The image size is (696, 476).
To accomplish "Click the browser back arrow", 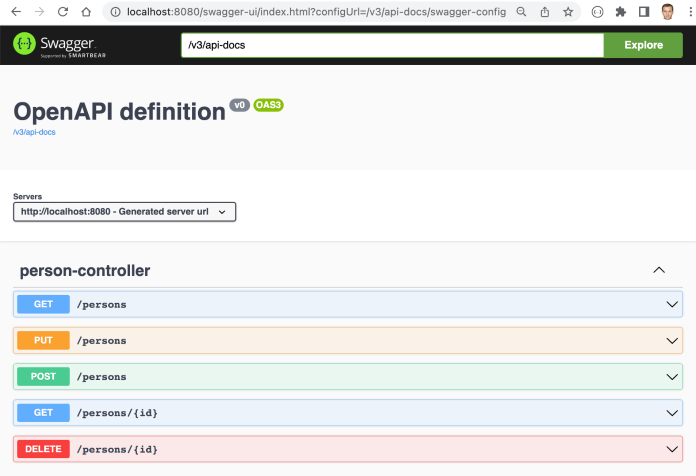I will [x=14, y=12].
